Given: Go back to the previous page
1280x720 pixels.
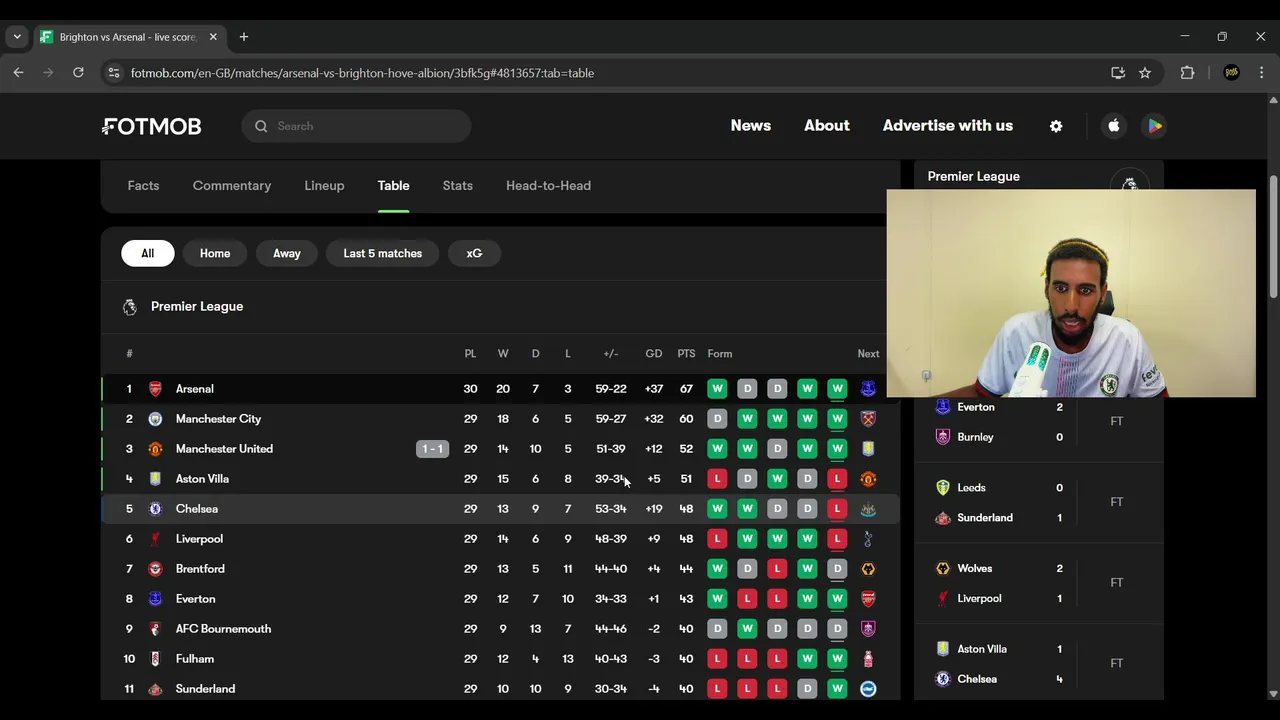Looking at the screenshot, I should click(18, 73).
